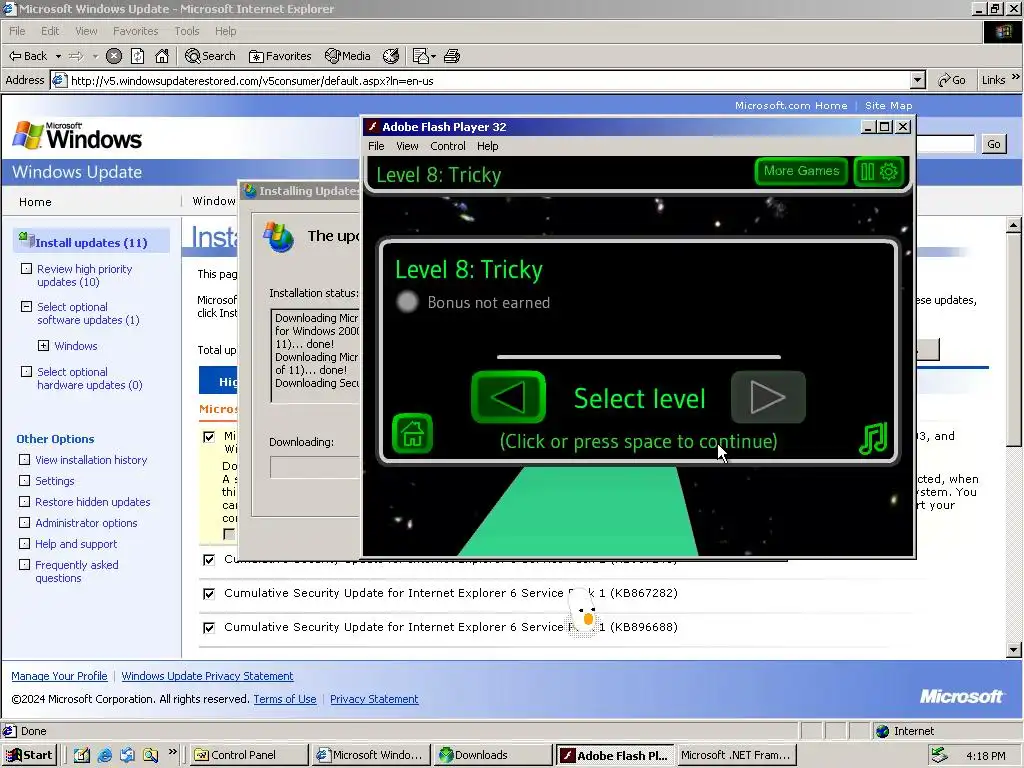Uncheck the KB896688 cumulative security update
The height and width of the screenshot is (768, 1024).
coord(209,628)
